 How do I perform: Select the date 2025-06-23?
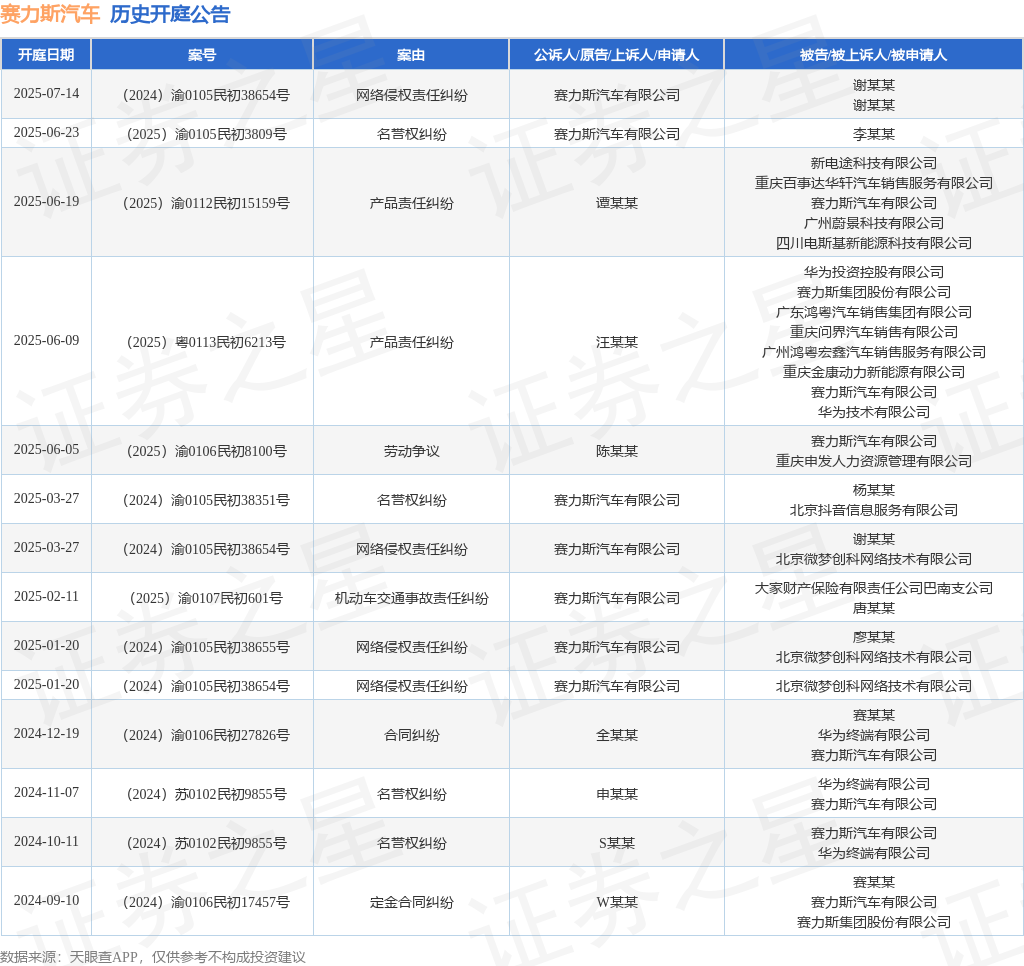(46, 133)
